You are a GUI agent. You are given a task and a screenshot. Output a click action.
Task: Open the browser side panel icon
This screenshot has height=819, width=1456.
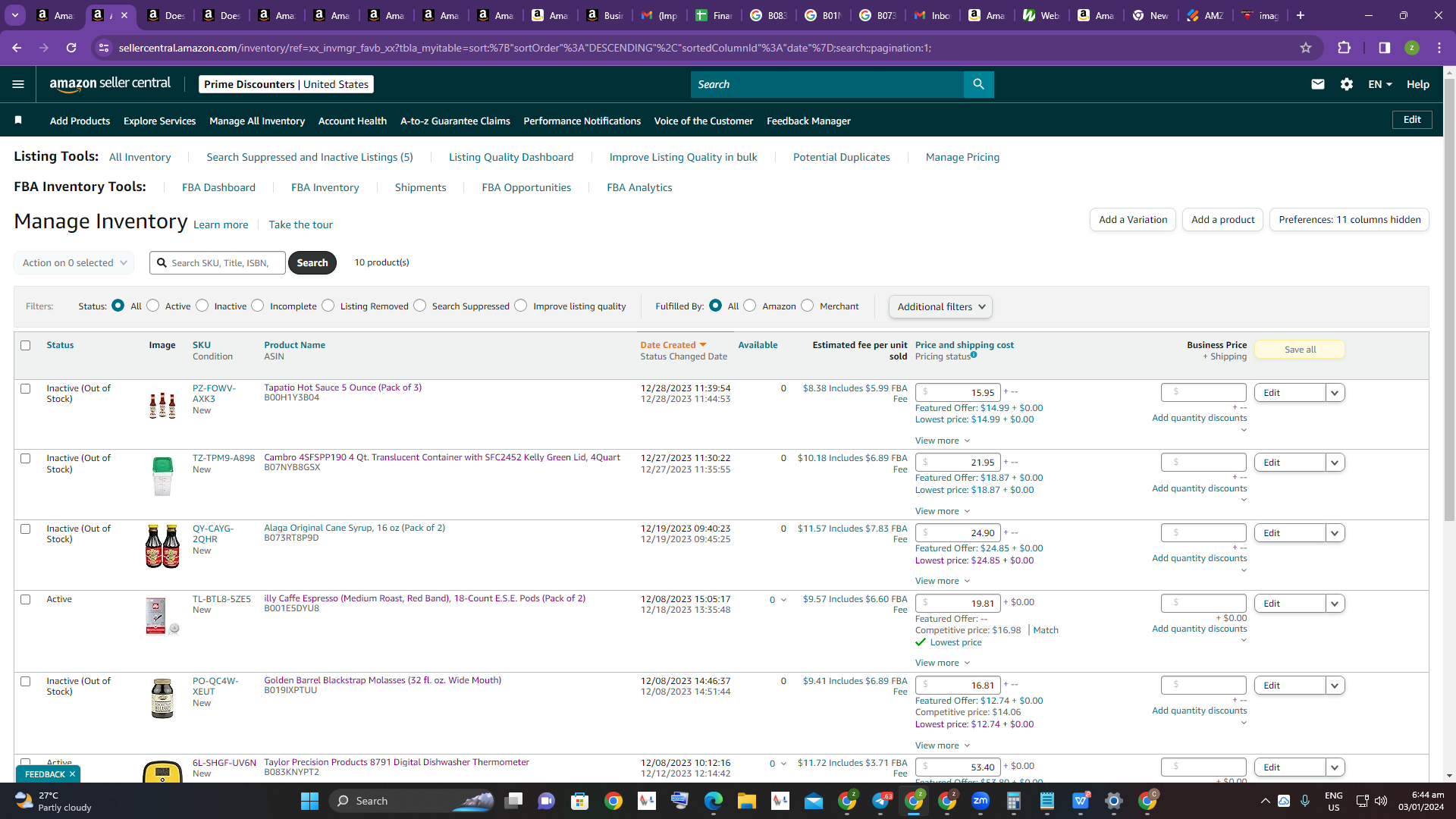click(1385, 48)
